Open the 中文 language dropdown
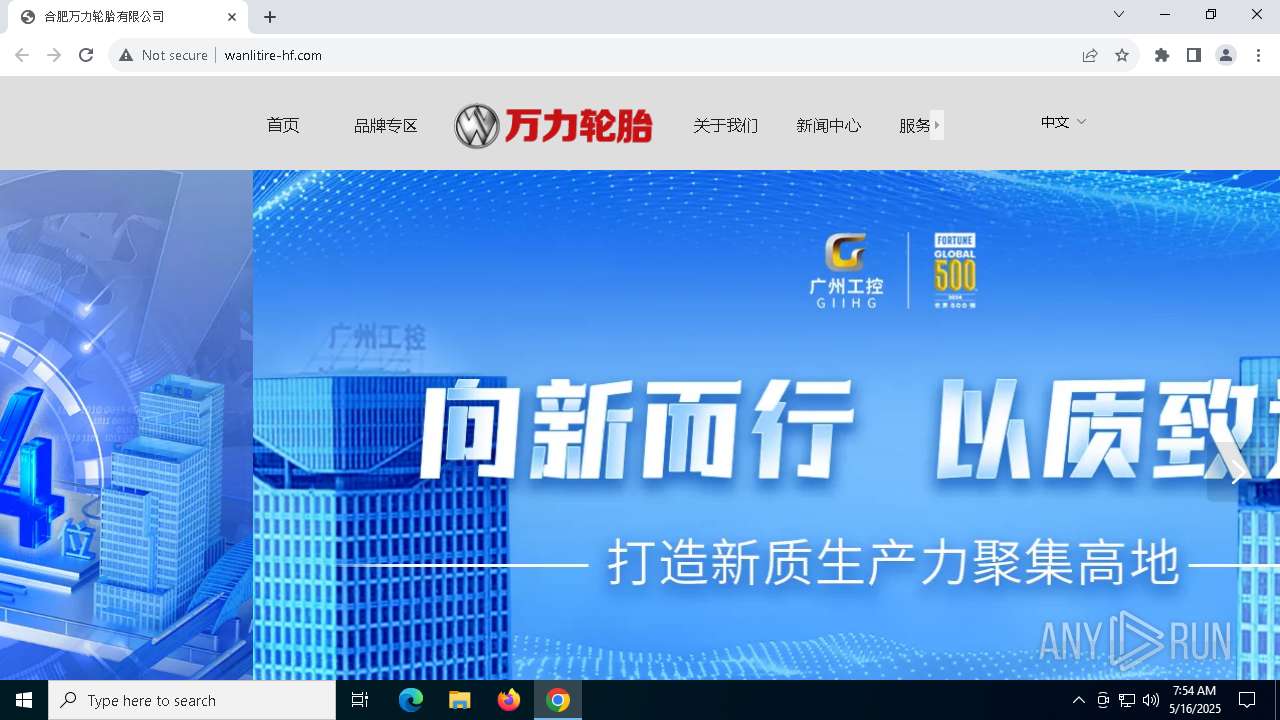 tap(1063, 122)
